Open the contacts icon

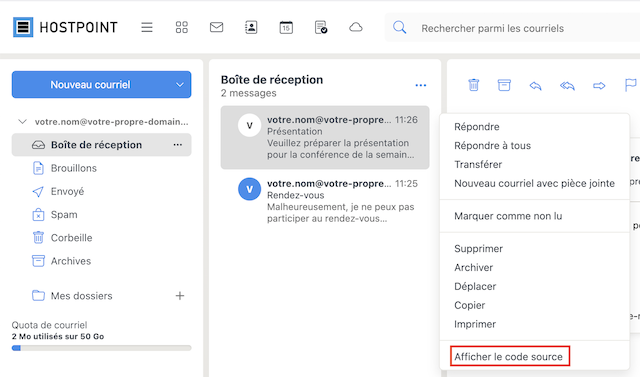click(x=251, y=27)
